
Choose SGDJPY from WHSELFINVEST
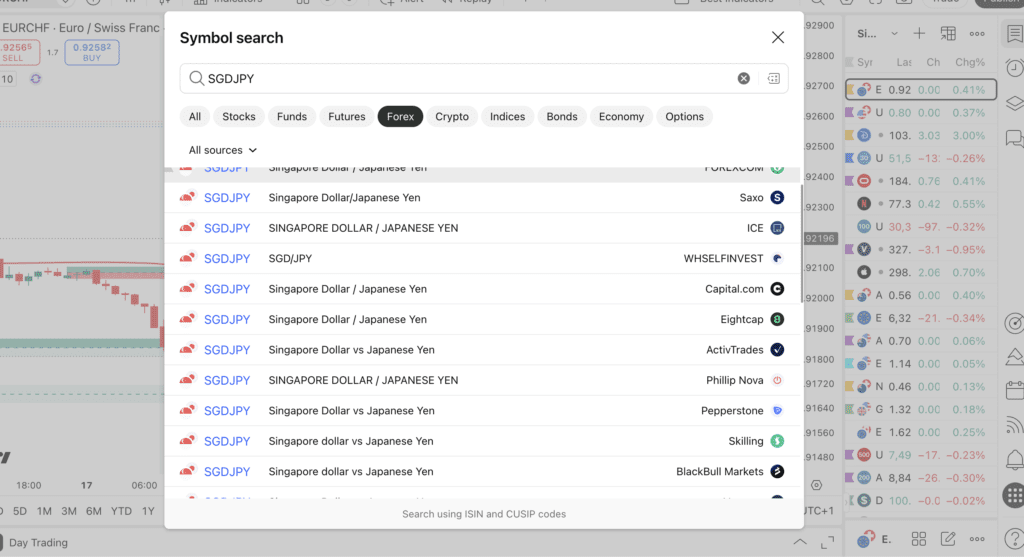point(483,259)
